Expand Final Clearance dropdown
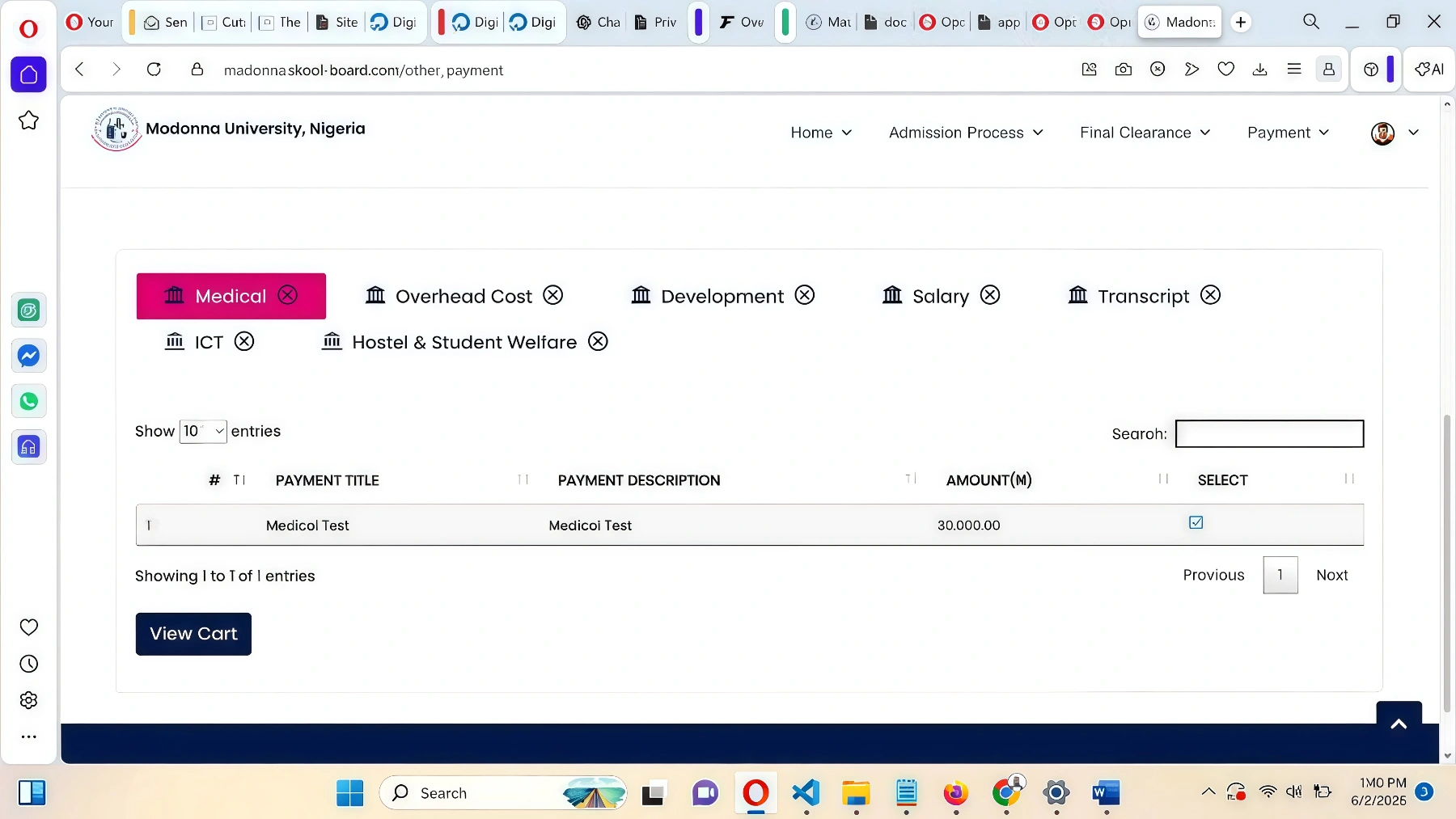 tap(1145, 133)
